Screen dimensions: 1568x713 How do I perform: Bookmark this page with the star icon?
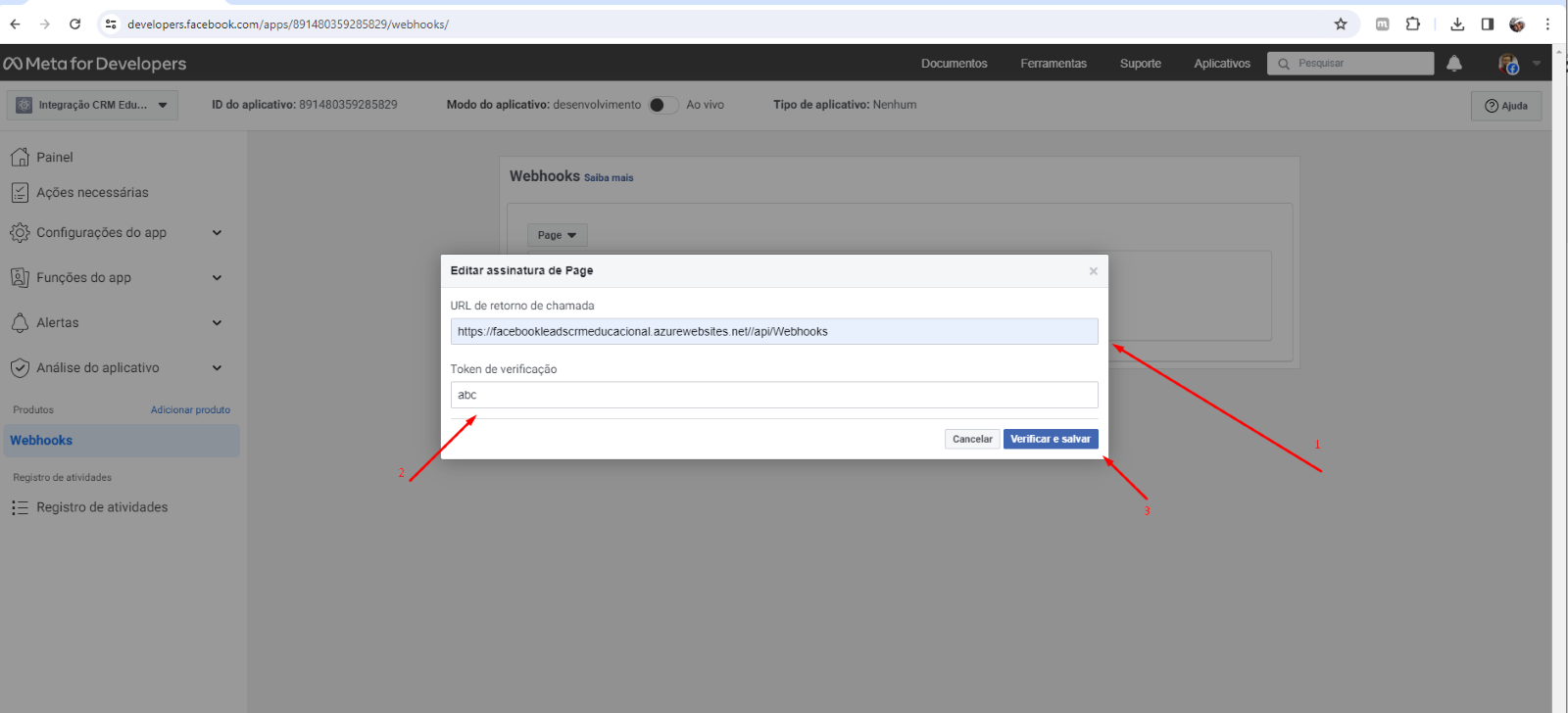pyautogui.click(x=1341, y=24)
